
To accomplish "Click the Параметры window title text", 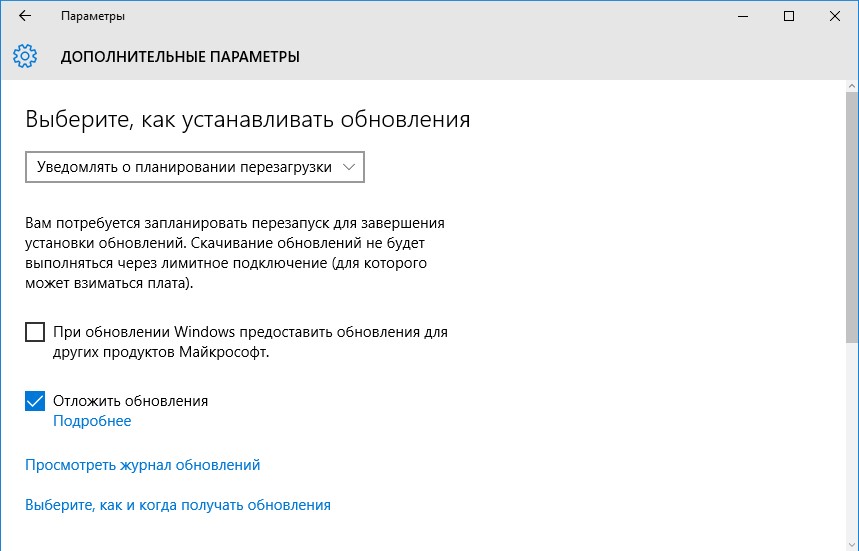I will pos(93,16).
